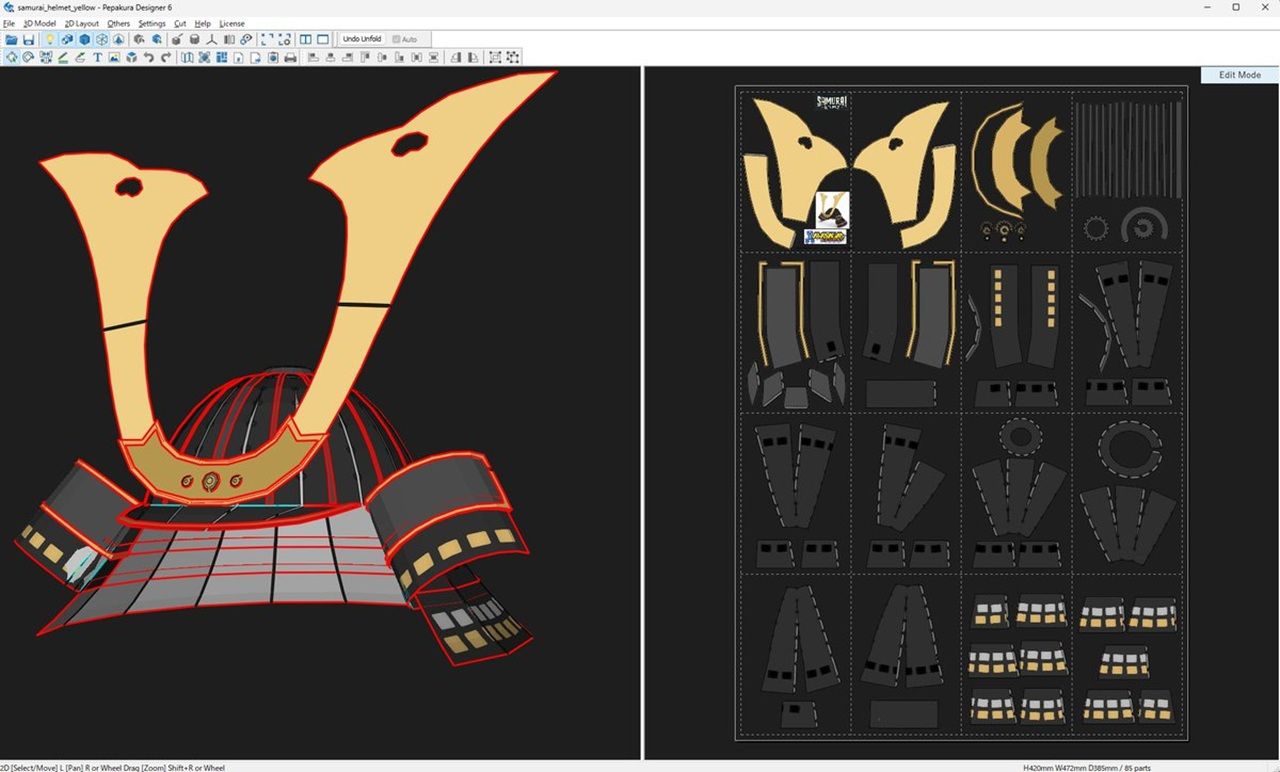This screenshot has width=1280, height=772.
Task: Select the Rotate tool icon
Action: [x=29, y=58]
